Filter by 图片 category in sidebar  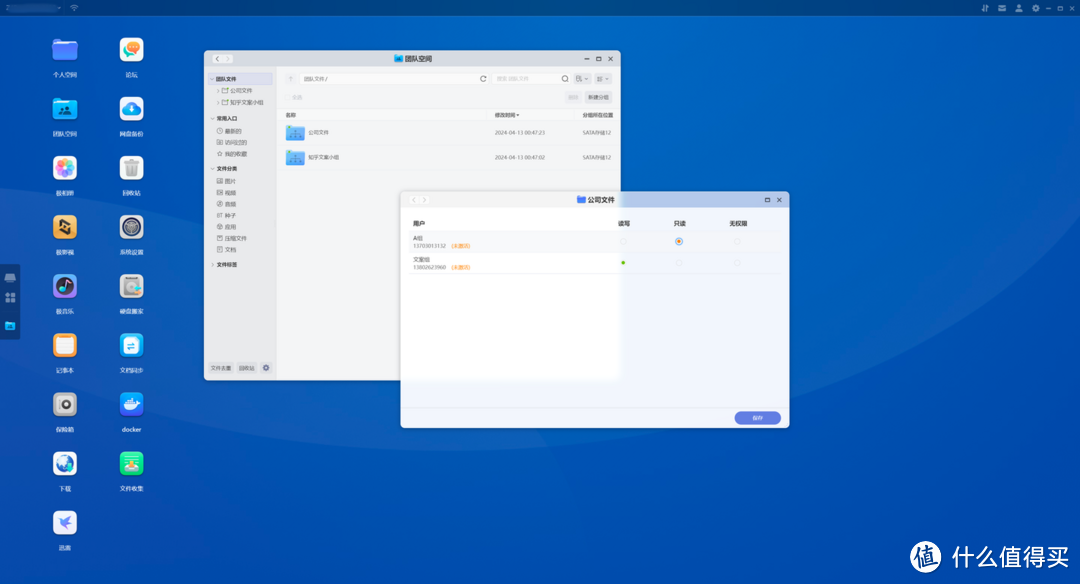click(227, 181)
